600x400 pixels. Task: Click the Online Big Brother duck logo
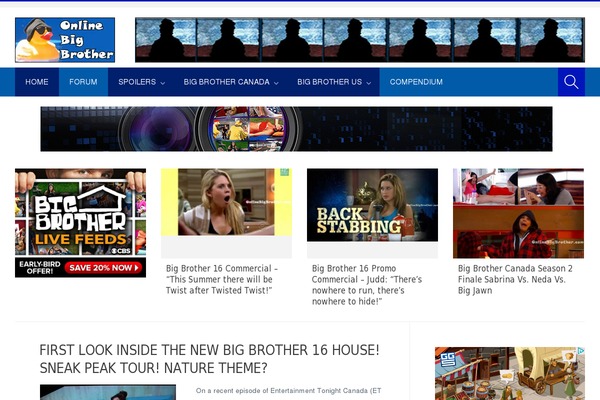click(x=65, y=40)
